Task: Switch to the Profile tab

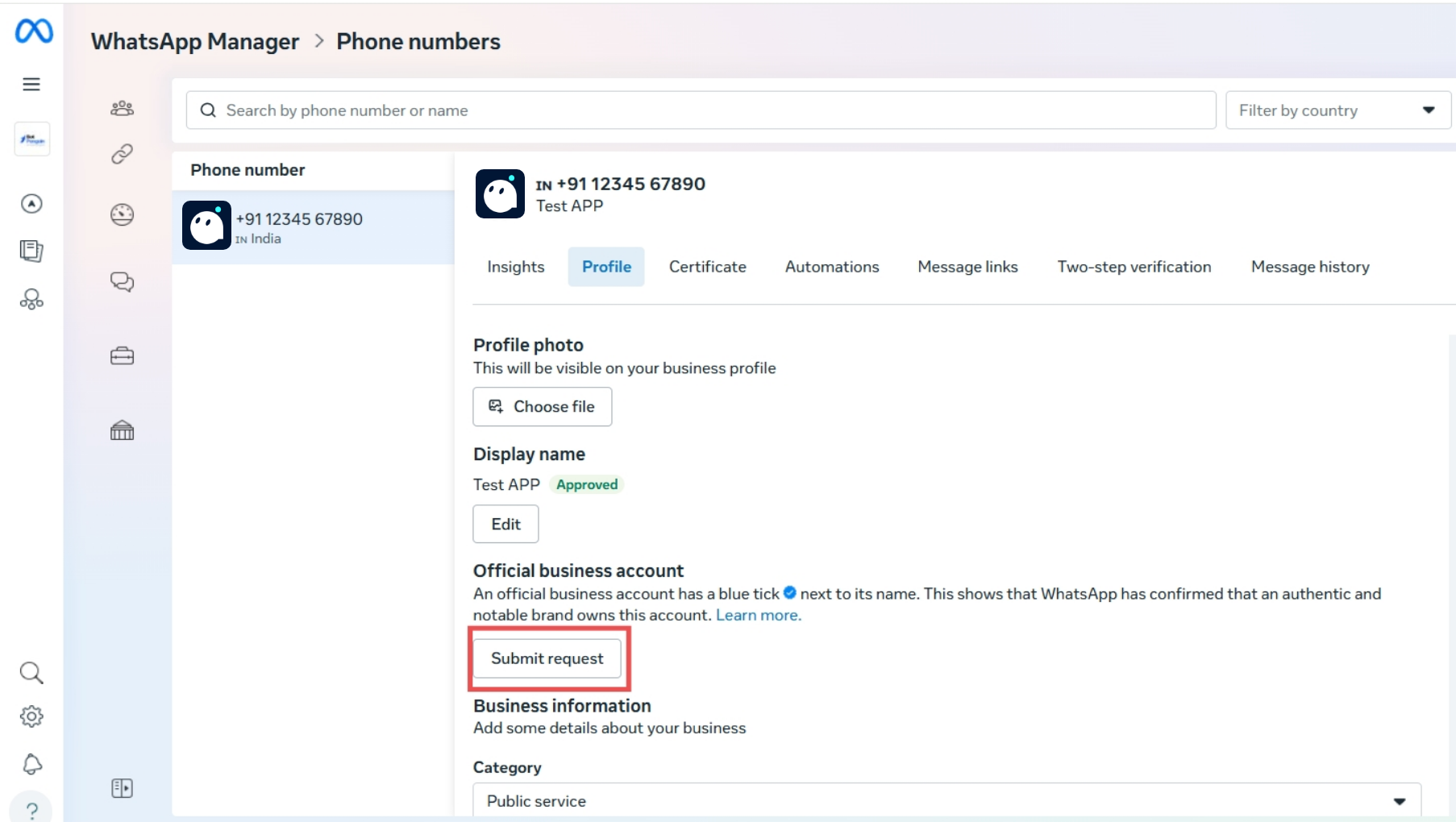Action: (x=607, y=267)
